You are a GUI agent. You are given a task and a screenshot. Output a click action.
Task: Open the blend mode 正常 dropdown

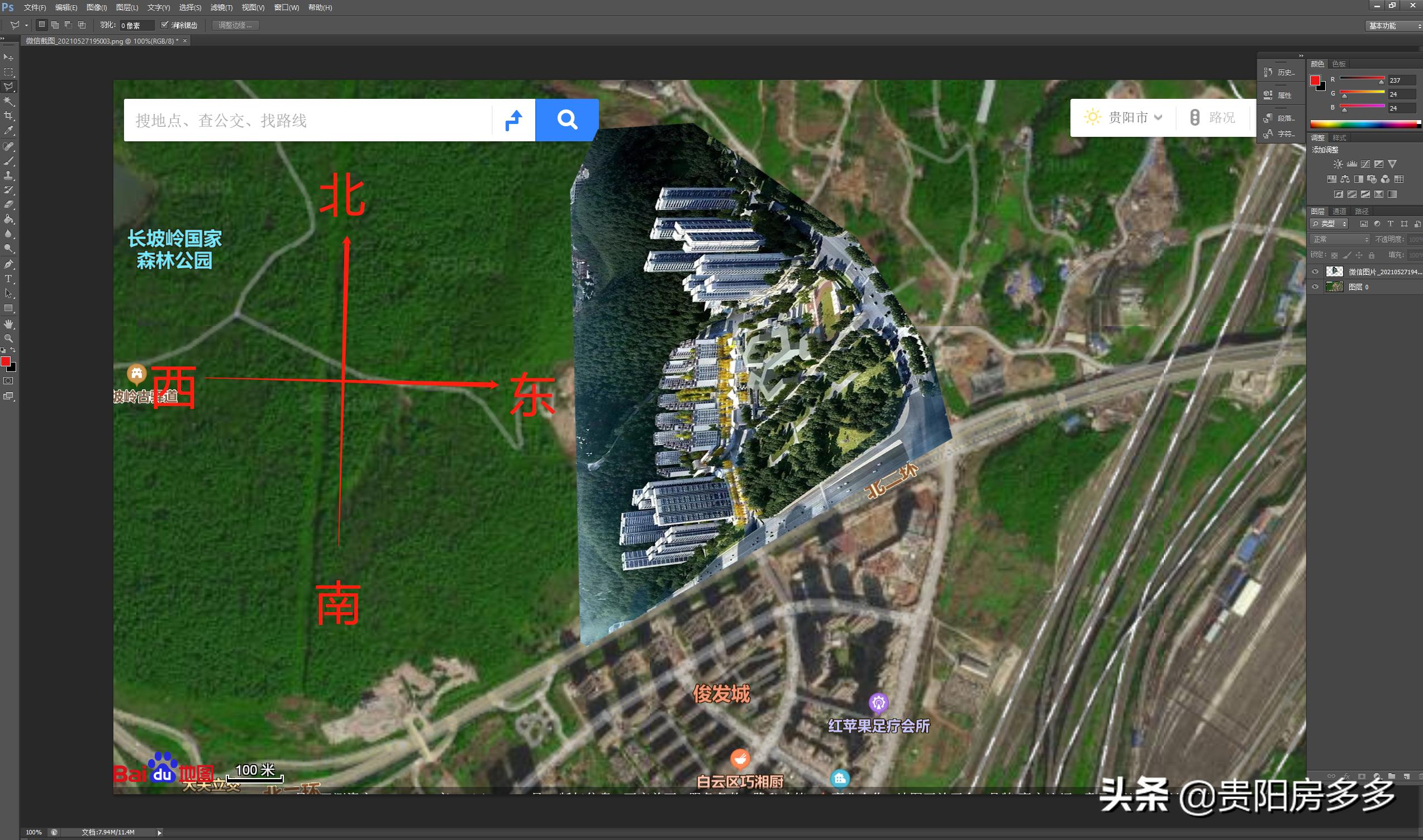point(1340,240)
